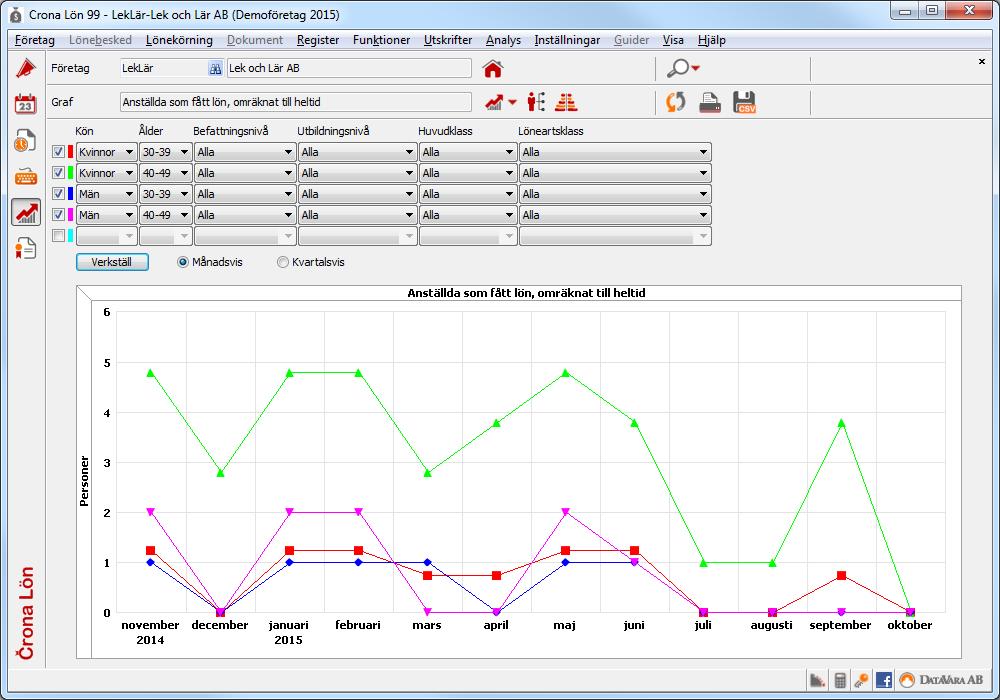
Task: Click the stacked bars pyramid icon
Action: click(566, 102)
